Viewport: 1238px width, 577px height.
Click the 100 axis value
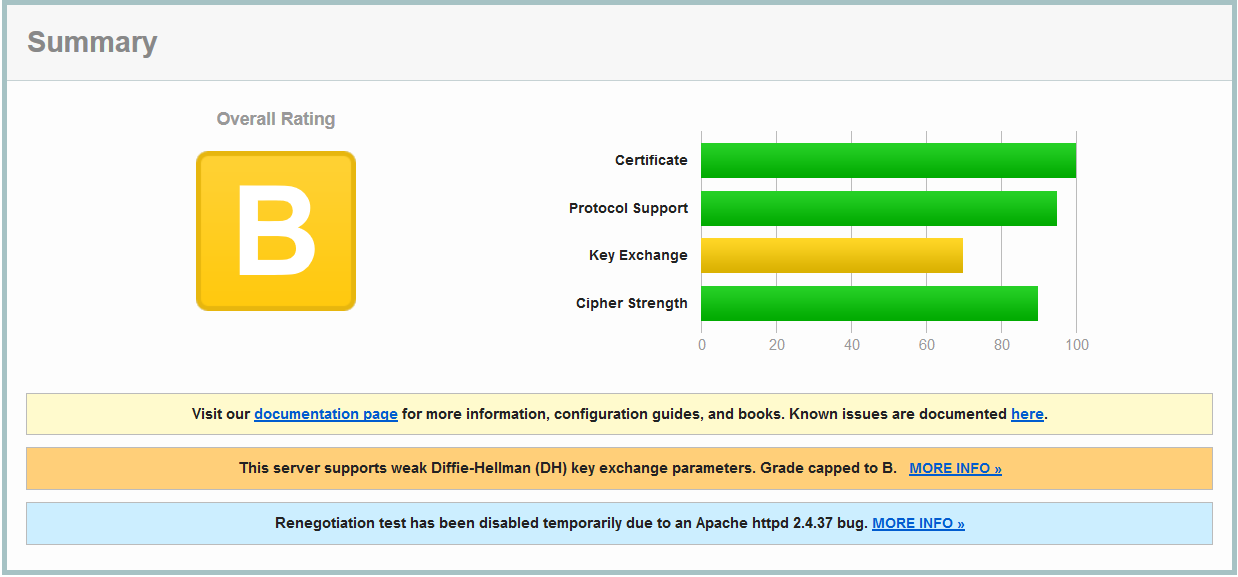click(1076, 345)
